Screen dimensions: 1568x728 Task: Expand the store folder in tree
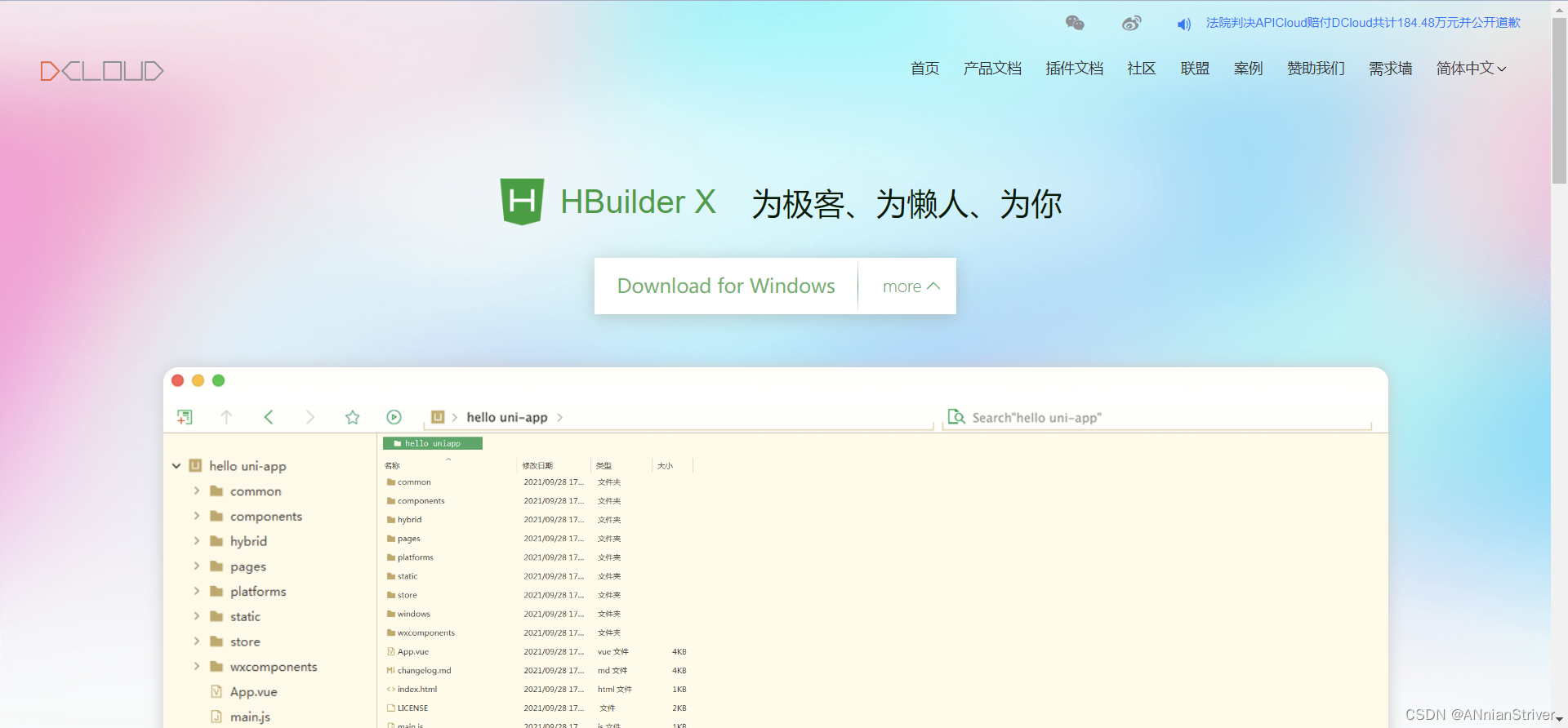[x=197, y=641]
